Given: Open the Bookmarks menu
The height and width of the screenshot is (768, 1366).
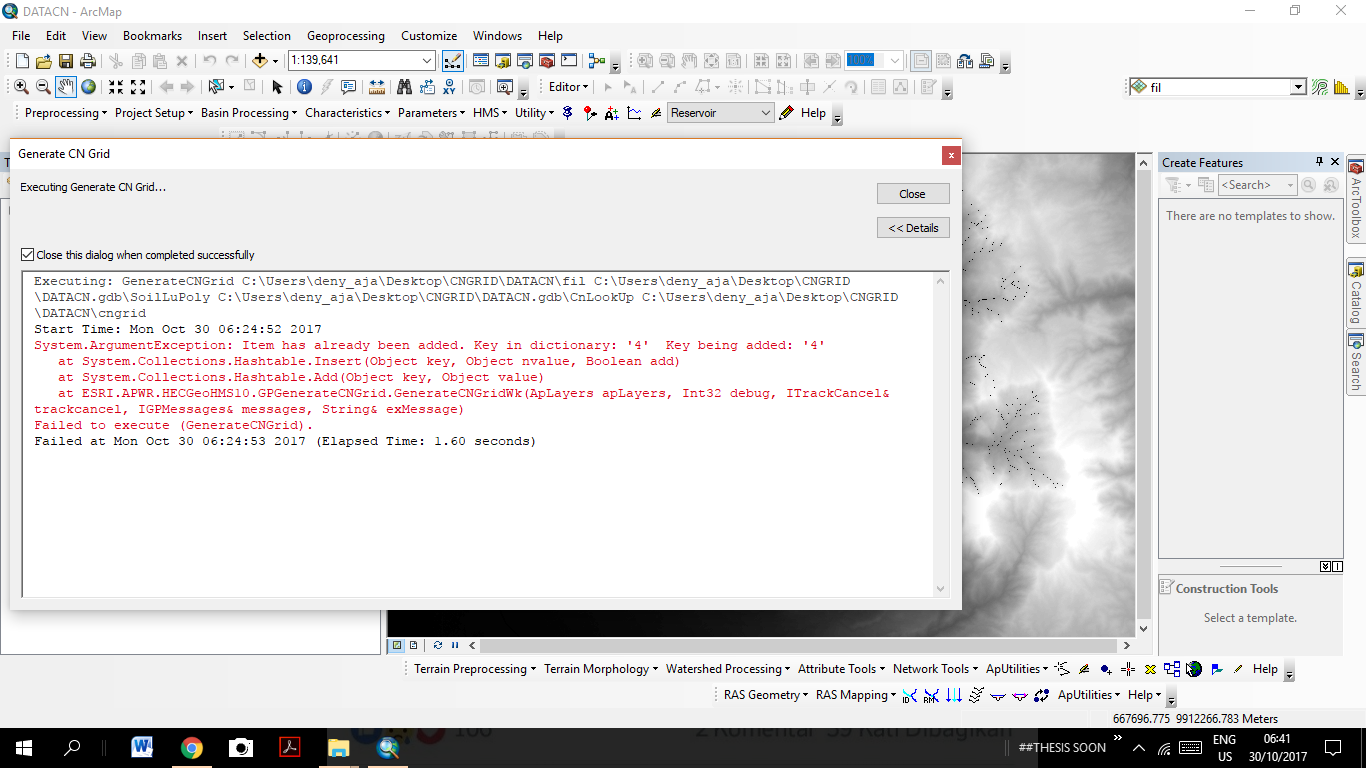Looking at the screenshot, I should click(x=152, y=35).
